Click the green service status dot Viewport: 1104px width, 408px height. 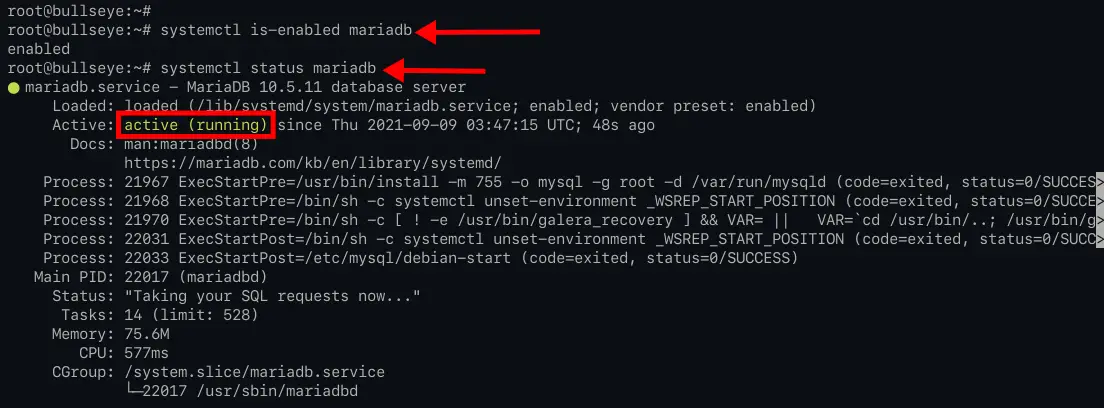(13, 88)
